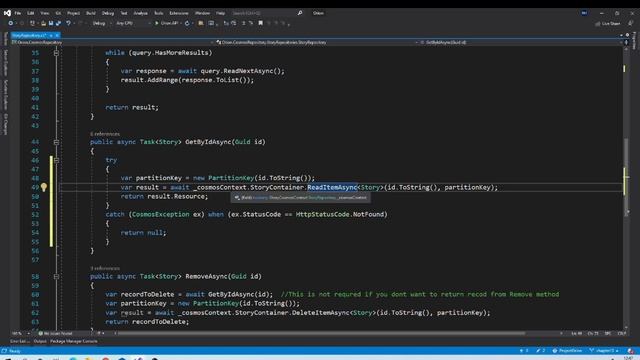Click 'return recordToDelete;' on line 63
The width and height of the screenshot is (640, 360).
coord(147,322)
